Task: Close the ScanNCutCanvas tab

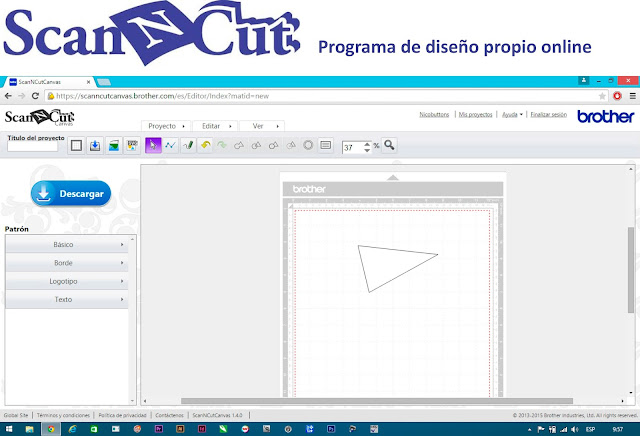Action: pos(89,82)
